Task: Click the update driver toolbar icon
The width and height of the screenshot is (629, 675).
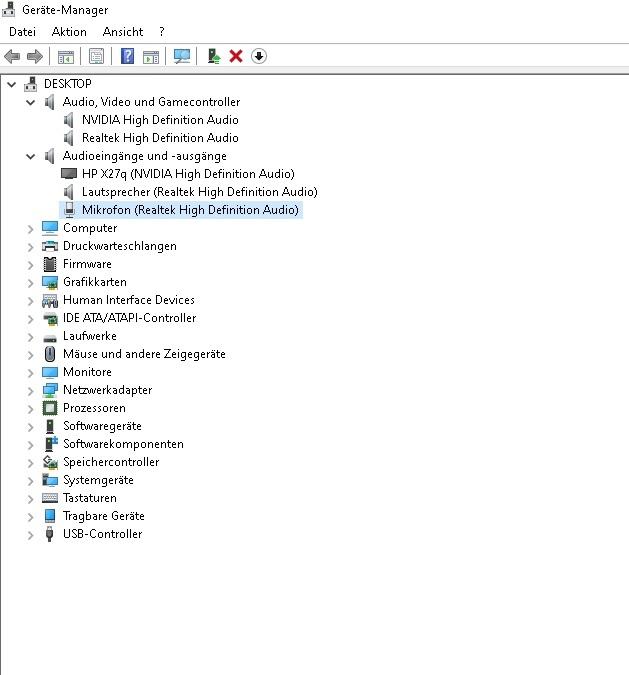Action: click(x=214, y=56)
